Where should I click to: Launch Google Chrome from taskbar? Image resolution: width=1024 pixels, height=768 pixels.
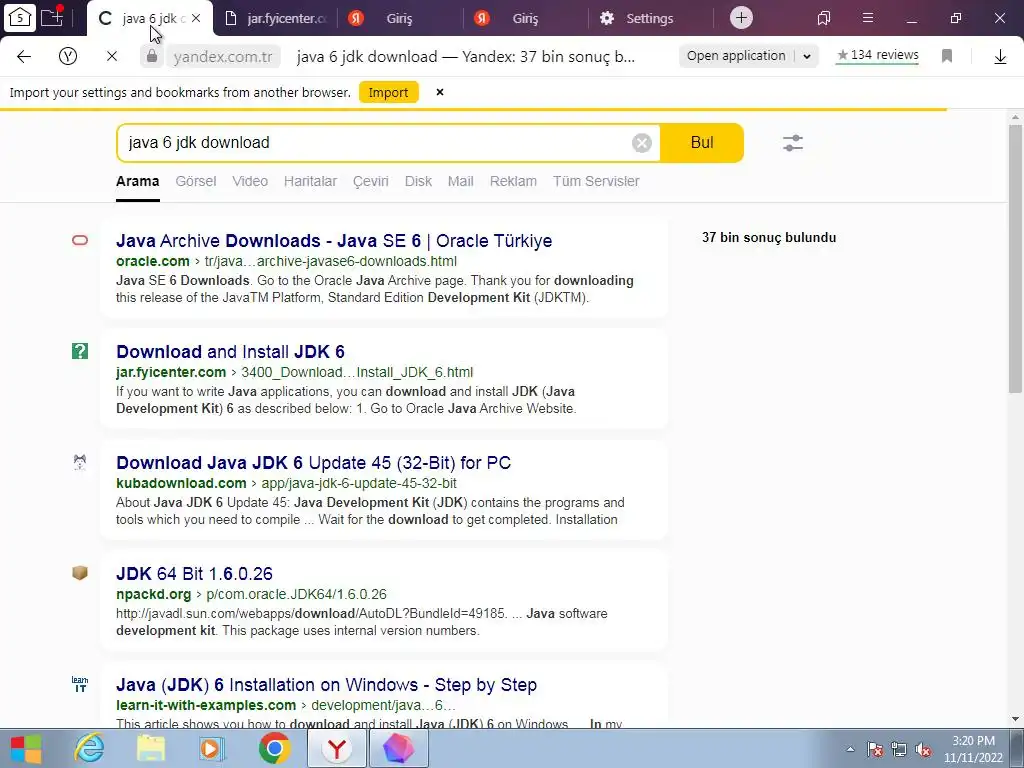274,748
